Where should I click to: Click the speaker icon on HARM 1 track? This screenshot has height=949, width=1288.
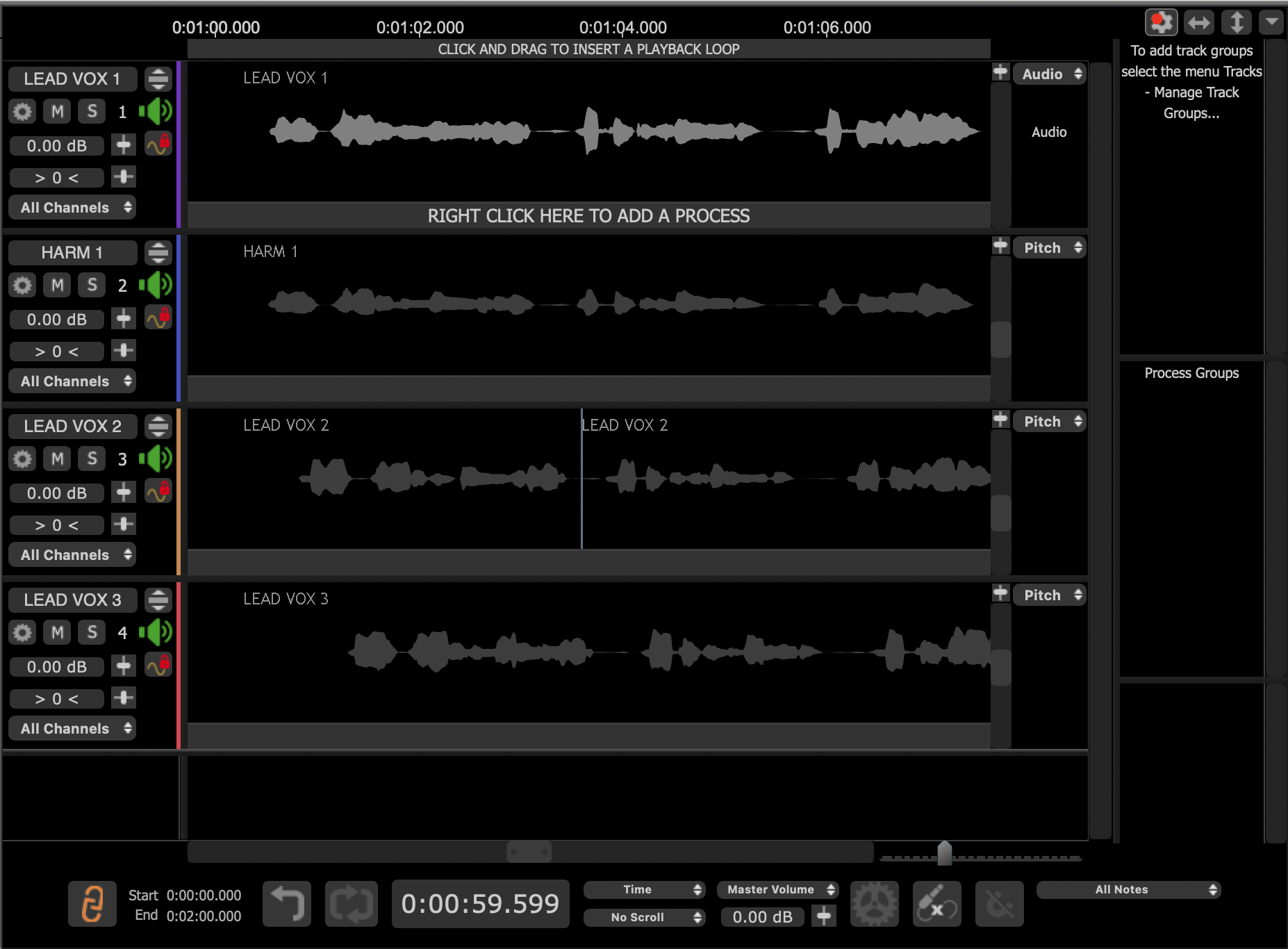click(156, 285)
